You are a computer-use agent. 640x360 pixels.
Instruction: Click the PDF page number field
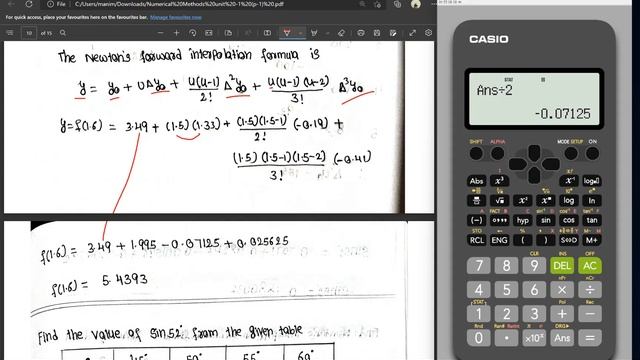pos(29,33)
